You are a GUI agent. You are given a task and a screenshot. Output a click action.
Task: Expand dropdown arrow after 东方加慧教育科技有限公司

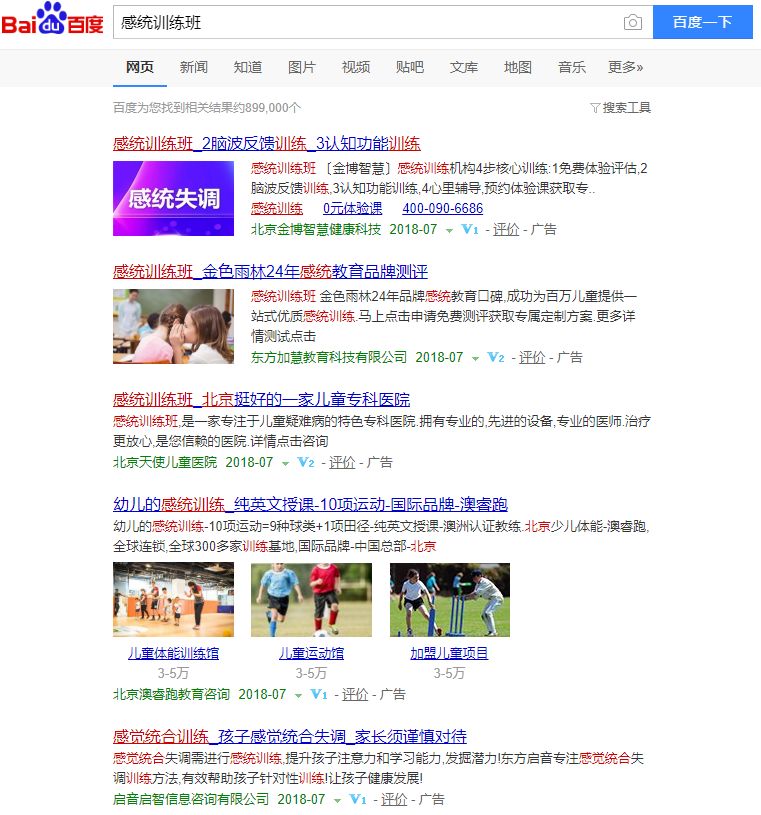(475, 359)
